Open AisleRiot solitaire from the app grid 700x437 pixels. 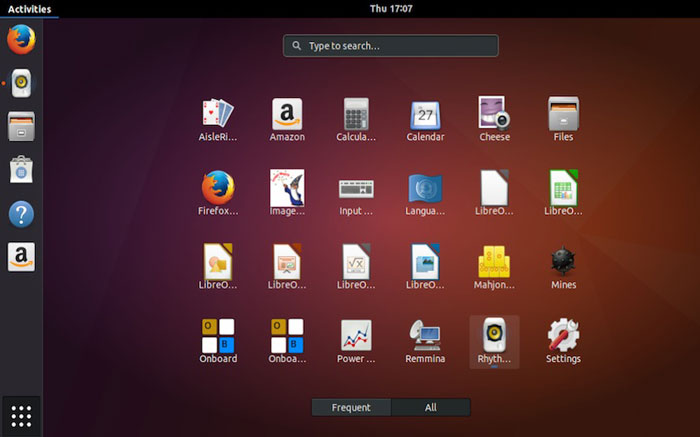coord(218,120)
